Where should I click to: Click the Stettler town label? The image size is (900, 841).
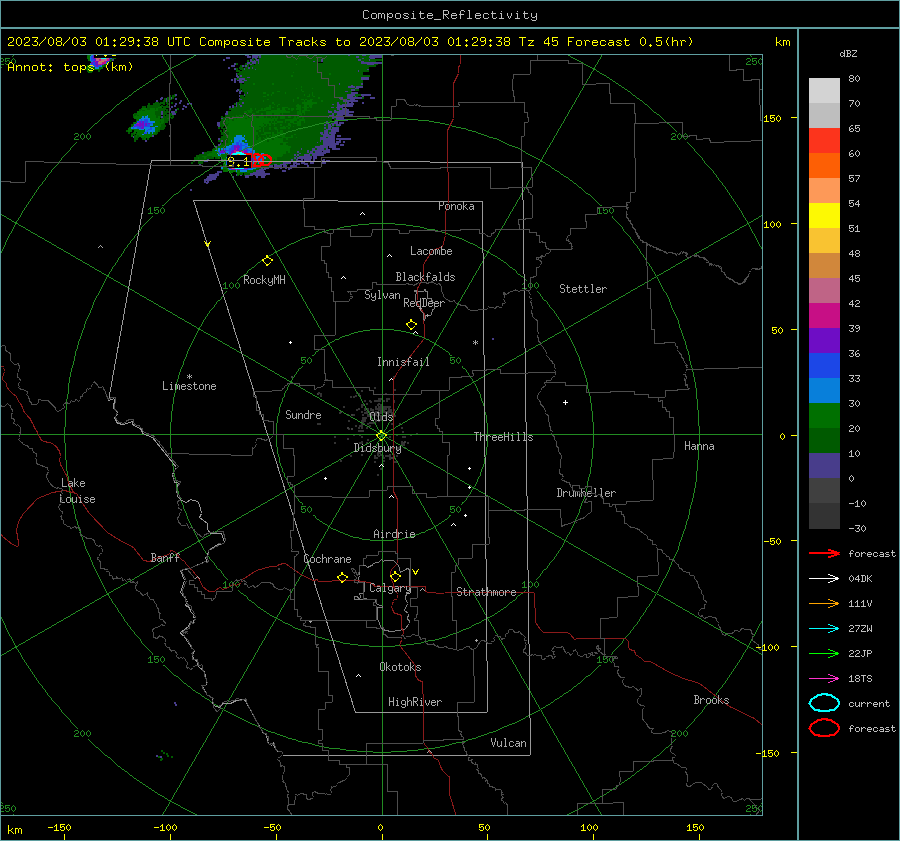coord(583,289)
